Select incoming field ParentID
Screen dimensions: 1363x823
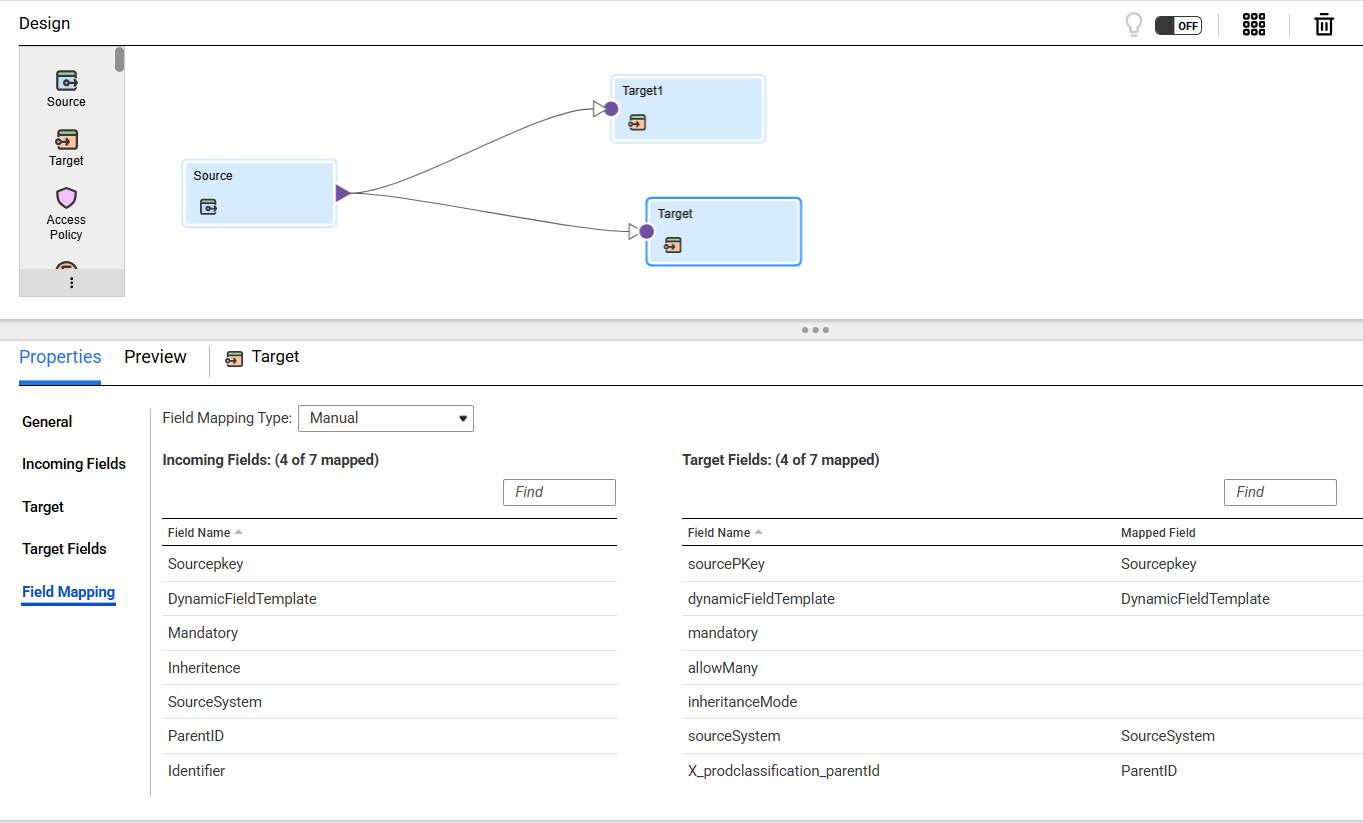coord(196,736)
